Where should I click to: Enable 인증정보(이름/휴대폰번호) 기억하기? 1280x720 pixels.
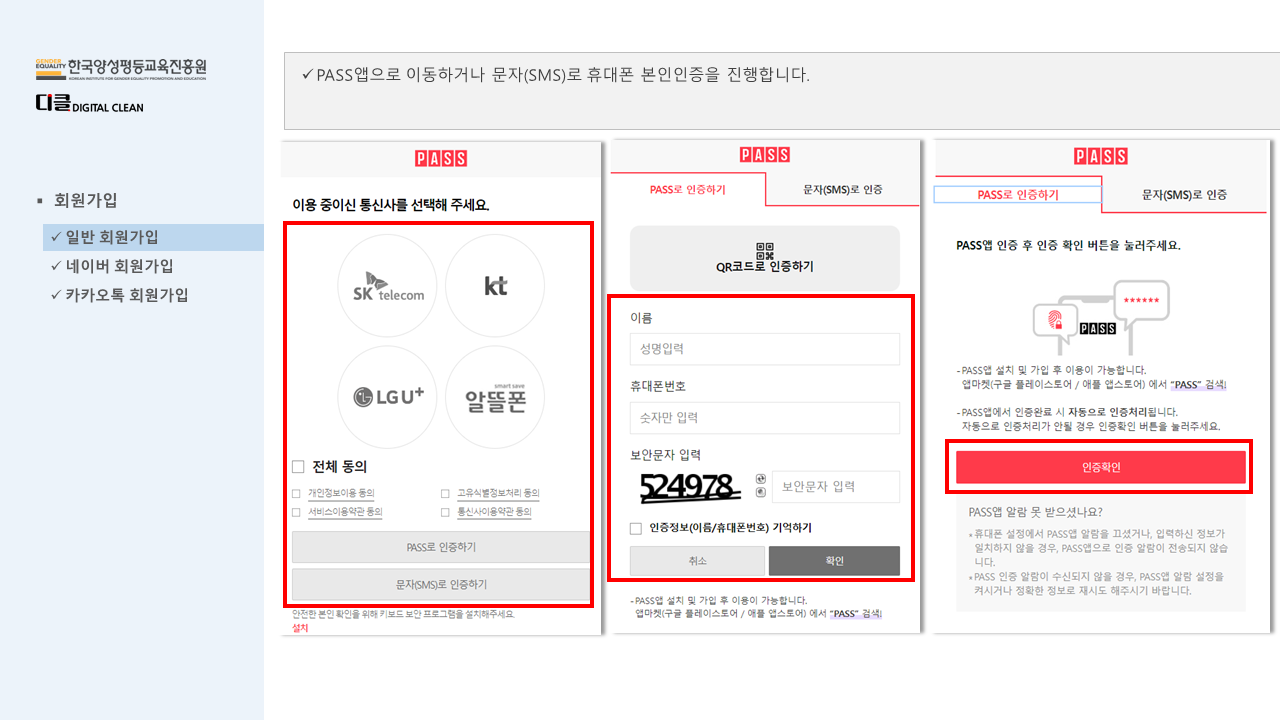635,528
